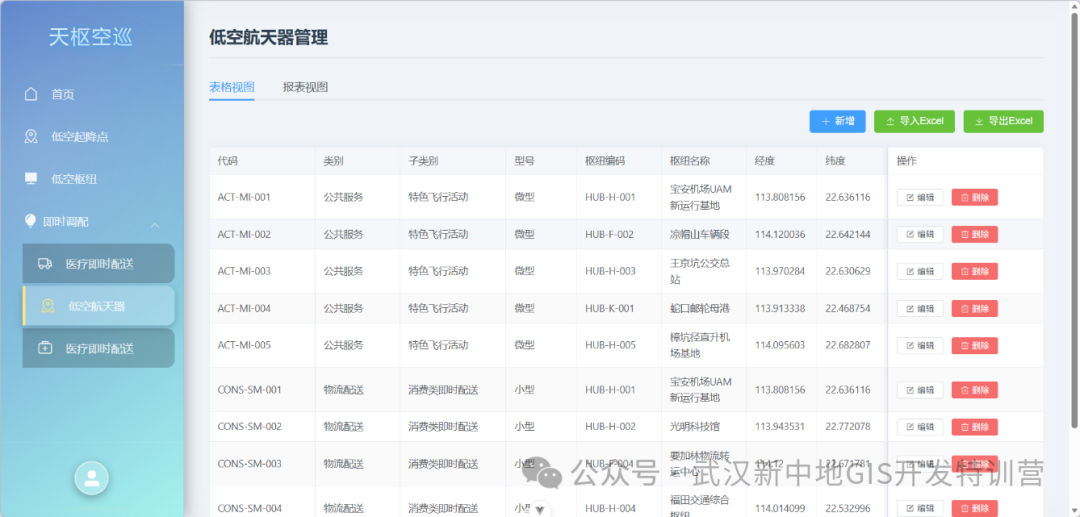Switch to the 报表视图 tab
Screen dimensions: 1080x517
pyautogui.click(x=305, y=87)
